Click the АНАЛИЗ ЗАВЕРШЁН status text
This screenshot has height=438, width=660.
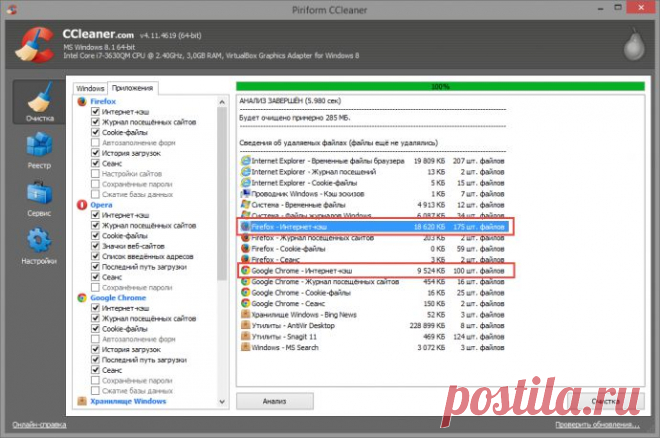[x=290, y=101]
